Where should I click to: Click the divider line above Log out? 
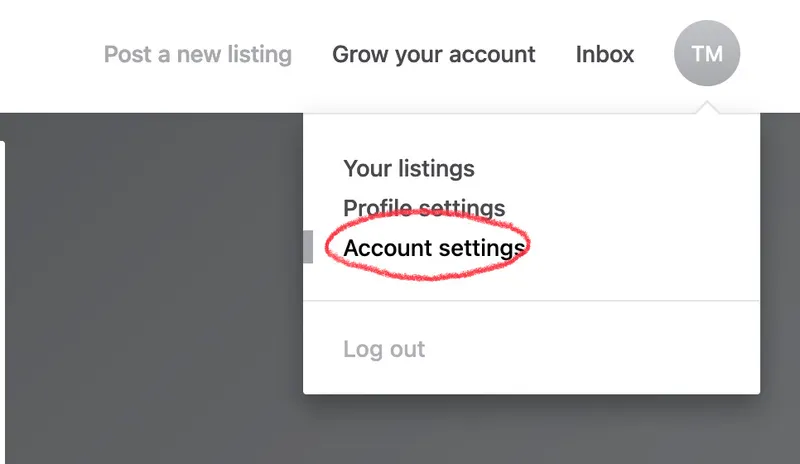(530, 300)
